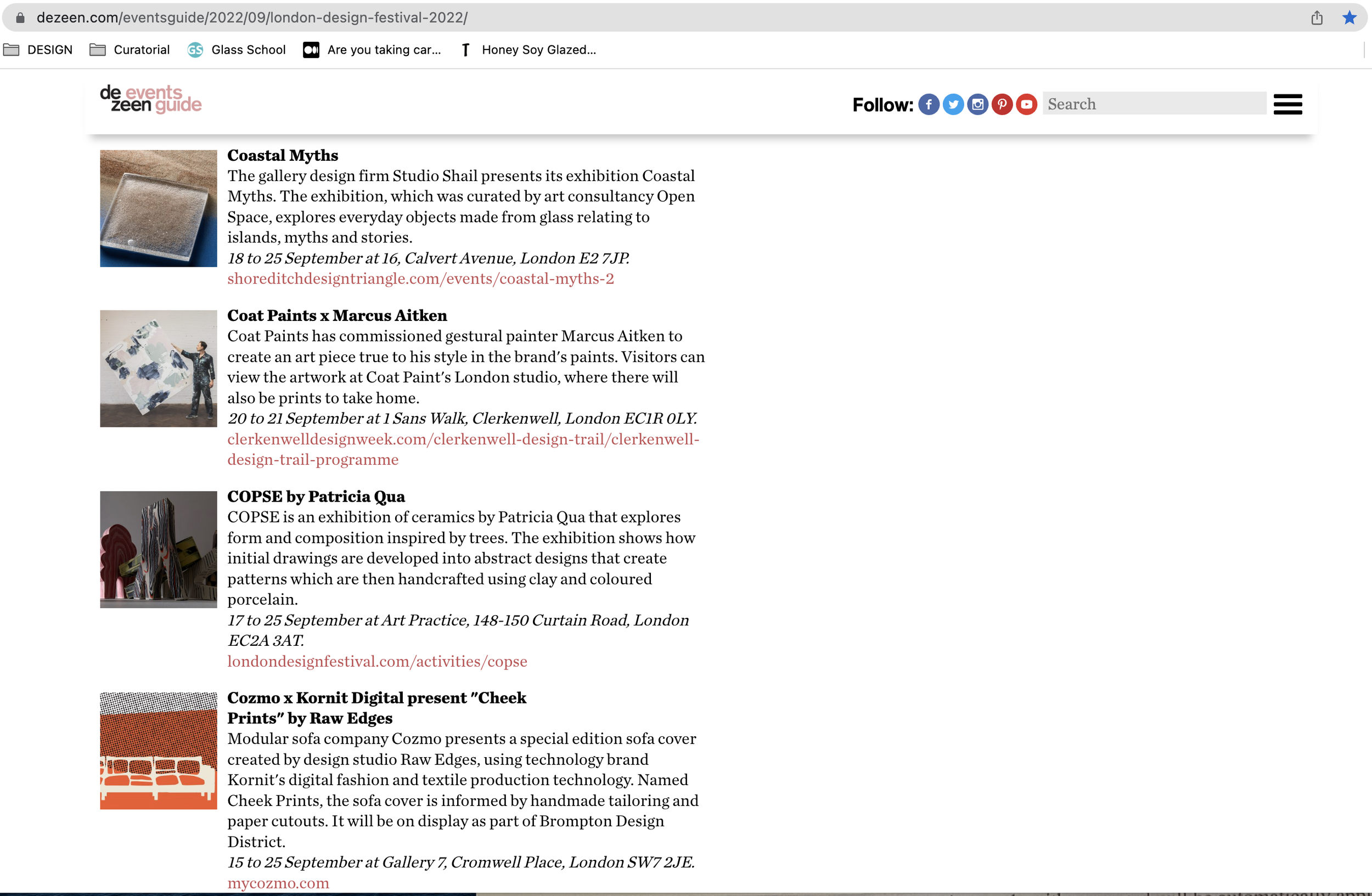Click the Coat Paints artwork thumbnail

159,369
